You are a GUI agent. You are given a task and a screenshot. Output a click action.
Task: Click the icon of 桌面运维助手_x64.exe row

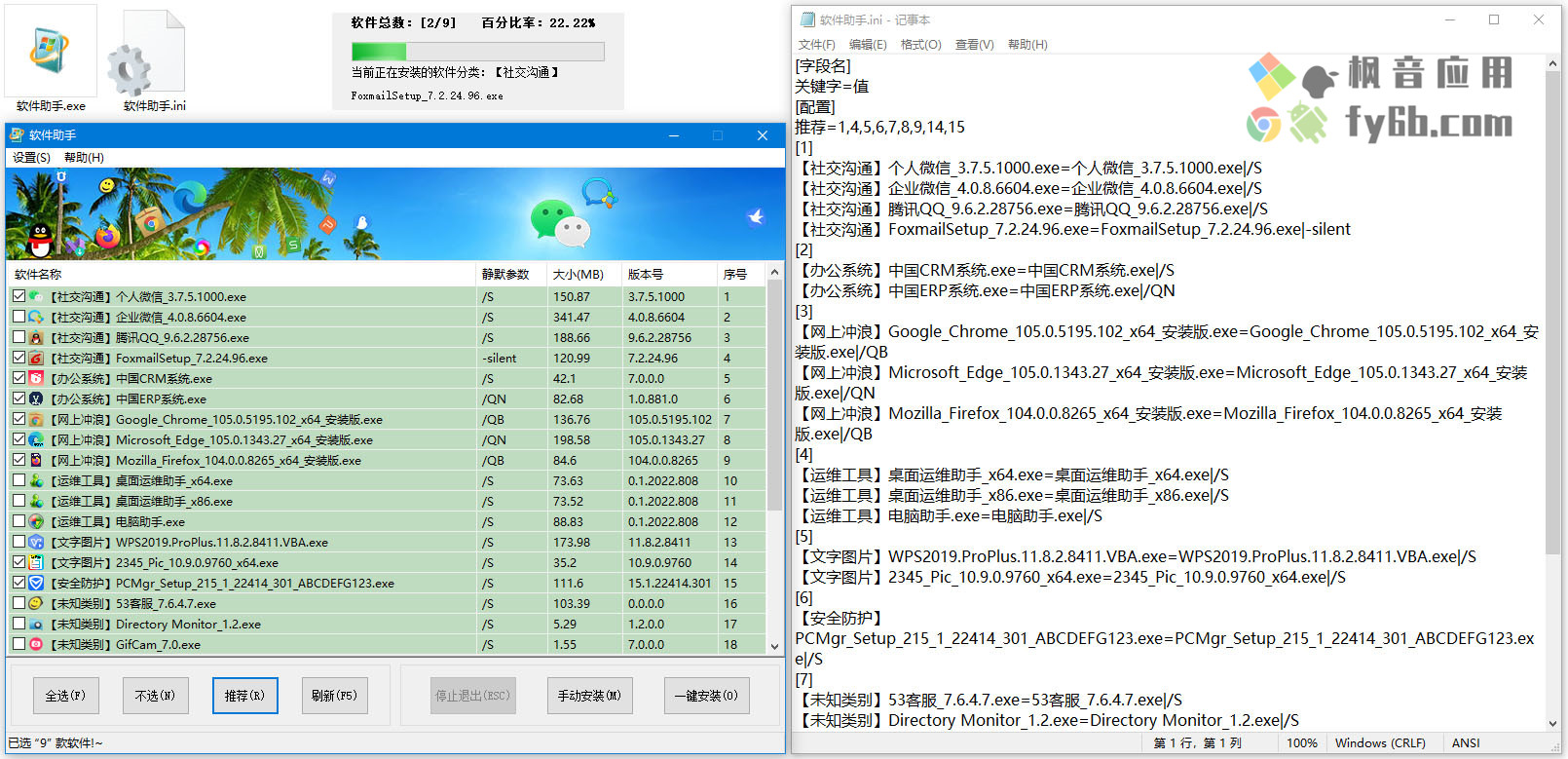[x=36, y=480]
